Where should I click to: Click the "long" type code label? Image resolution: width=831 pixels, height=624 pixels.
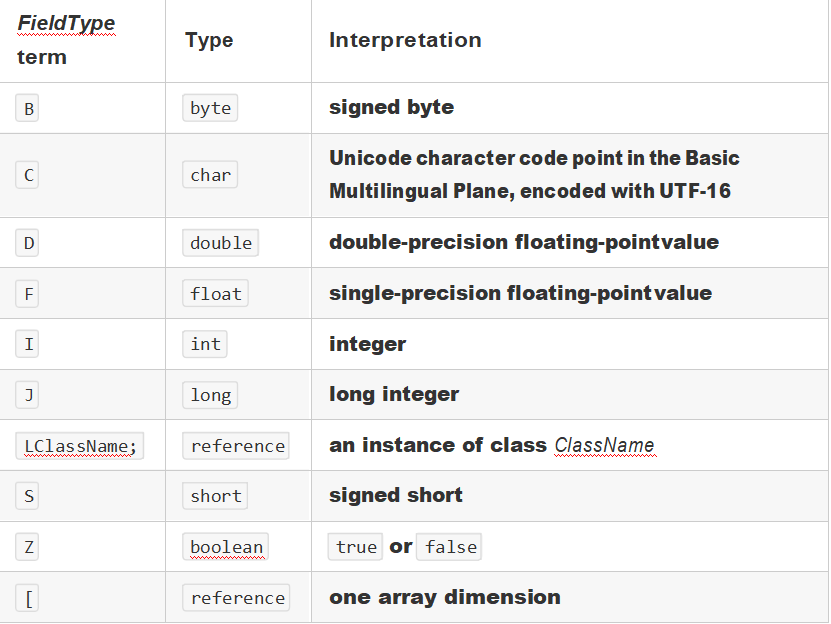point(210,395)
